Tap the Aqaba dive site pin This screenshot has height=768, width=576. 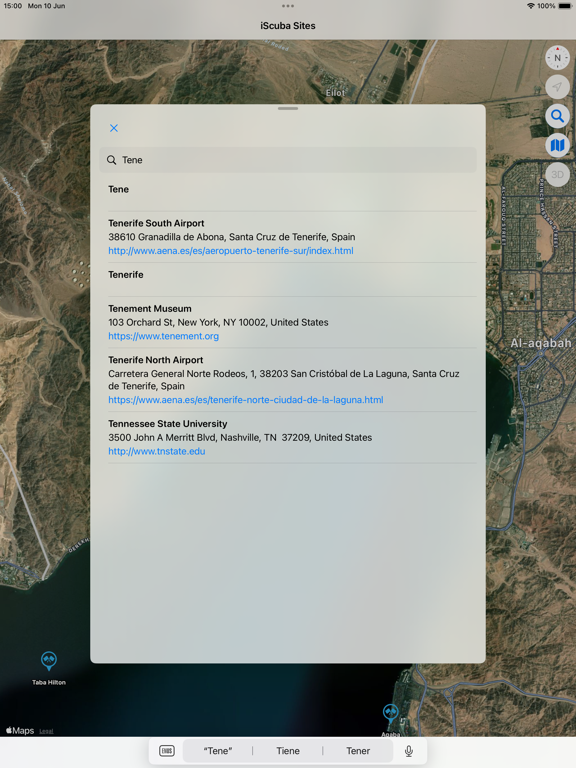pos(390,713)
